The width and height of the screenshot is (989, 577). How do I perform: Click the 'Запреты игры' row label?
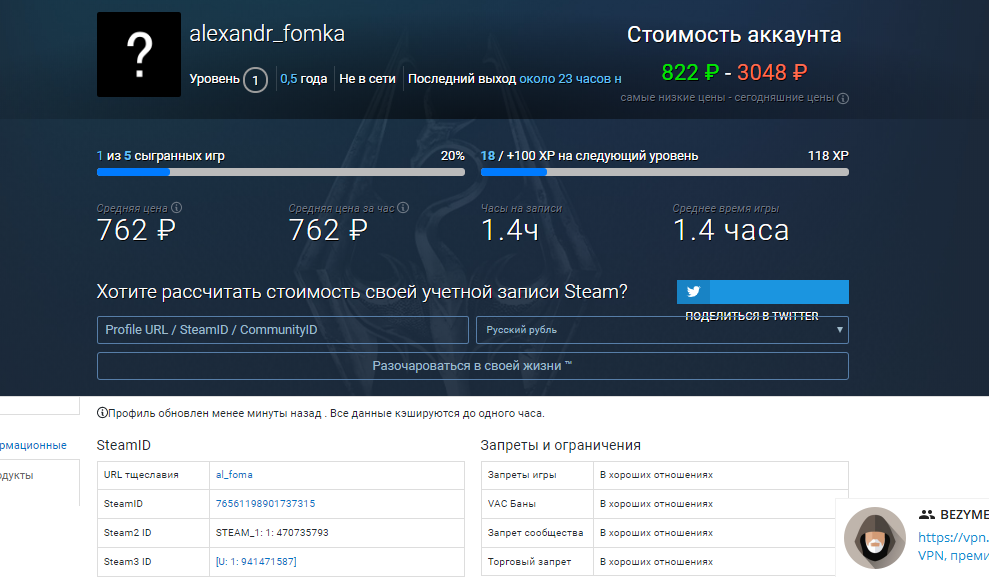[x=522, y=475]
